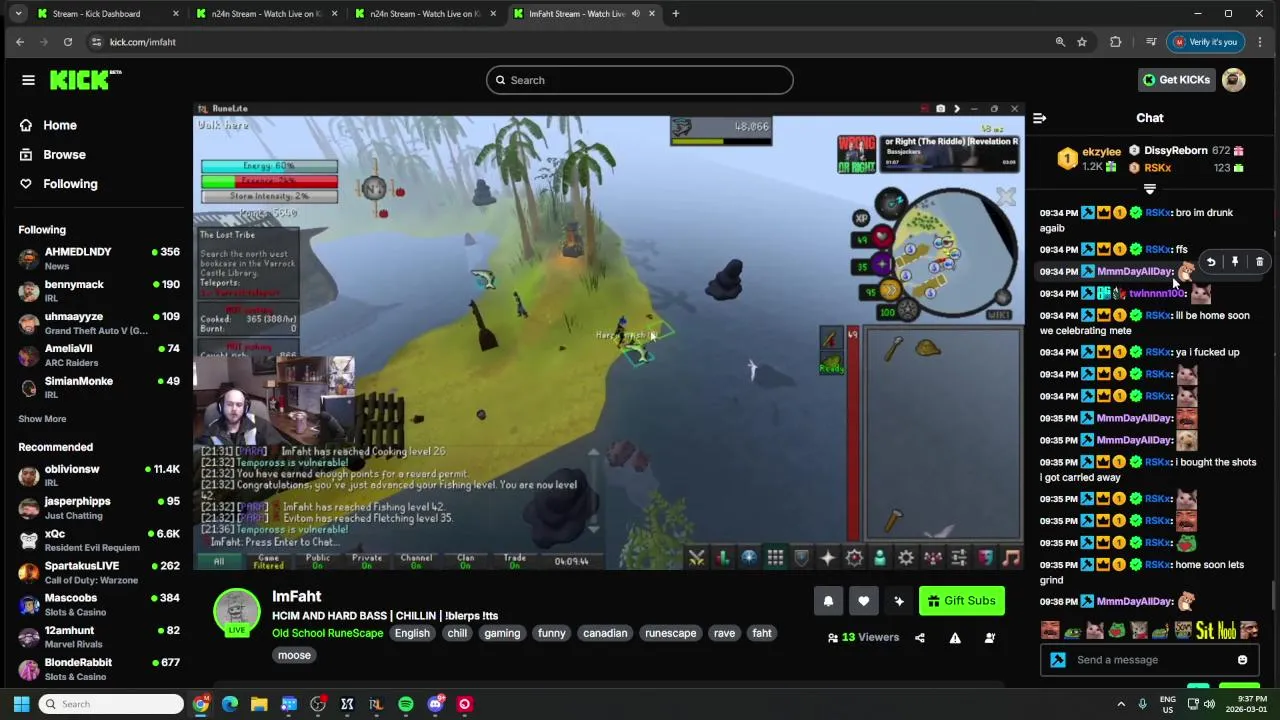
Task: Open SpartakusLIVE recommended channel
Action: click(x=98, y=572)
